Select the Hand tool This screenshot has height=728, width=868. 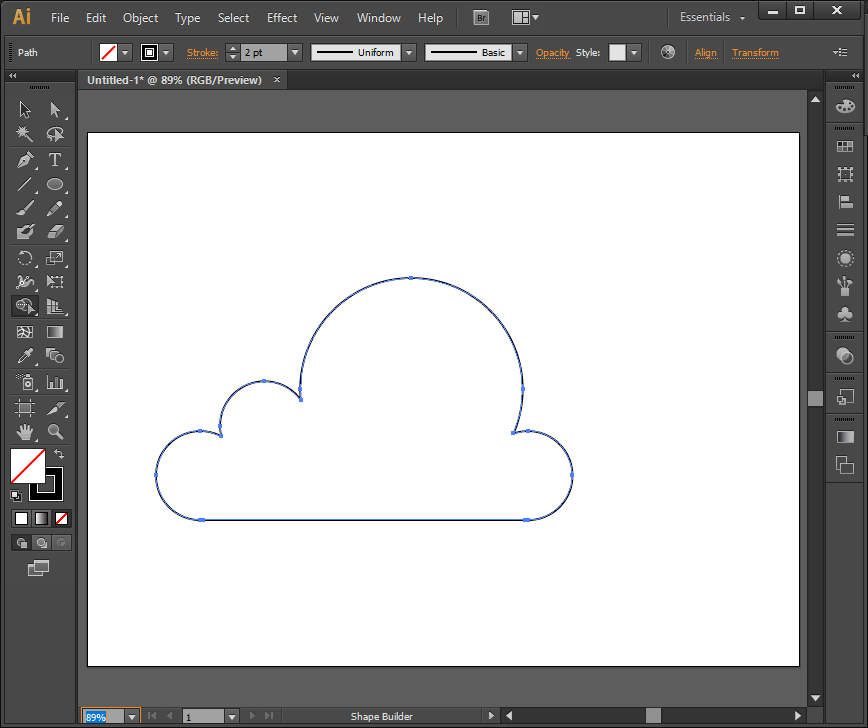click(25, 431)
